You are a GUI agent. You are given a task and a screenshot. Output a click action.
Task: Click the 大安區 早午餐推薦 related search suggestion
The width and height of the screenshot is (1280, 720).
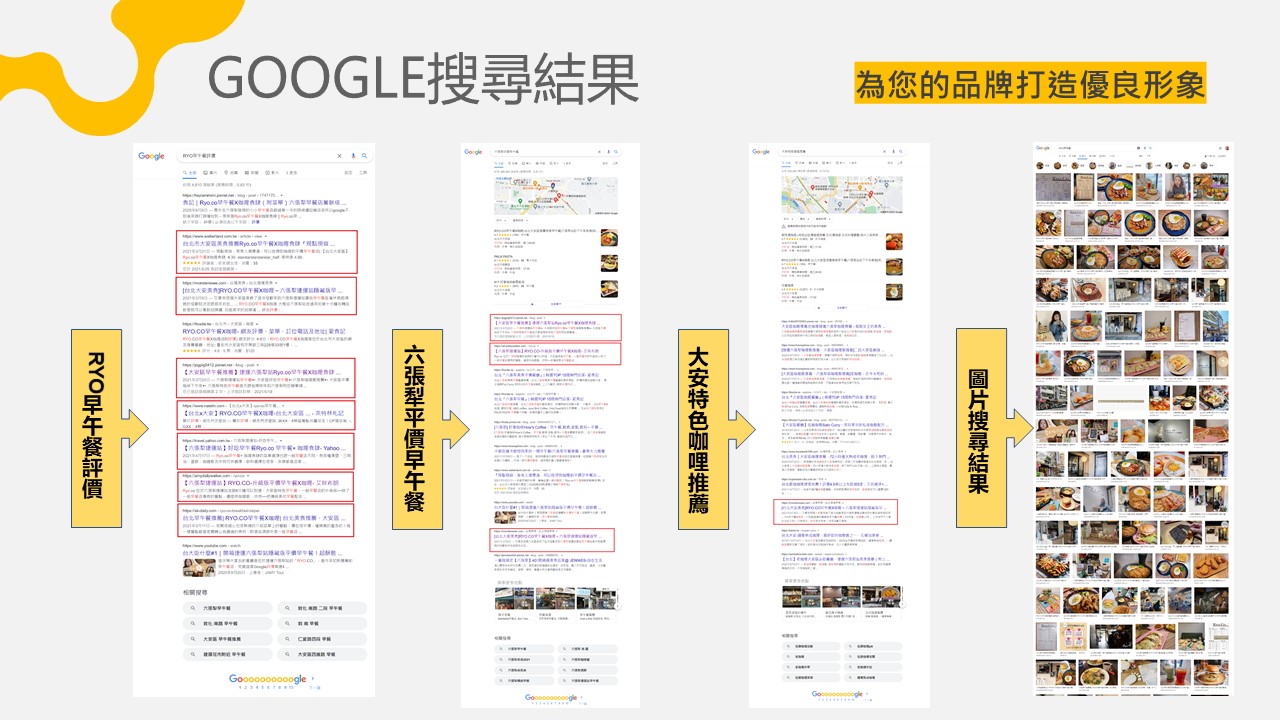222,638
